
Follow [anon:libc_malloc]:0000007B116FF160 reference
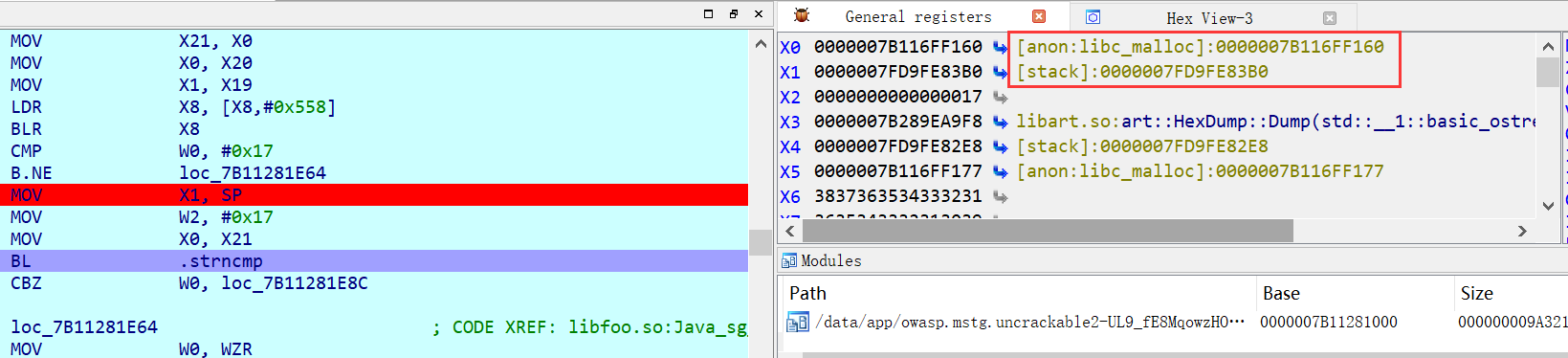coord(1200,47)
